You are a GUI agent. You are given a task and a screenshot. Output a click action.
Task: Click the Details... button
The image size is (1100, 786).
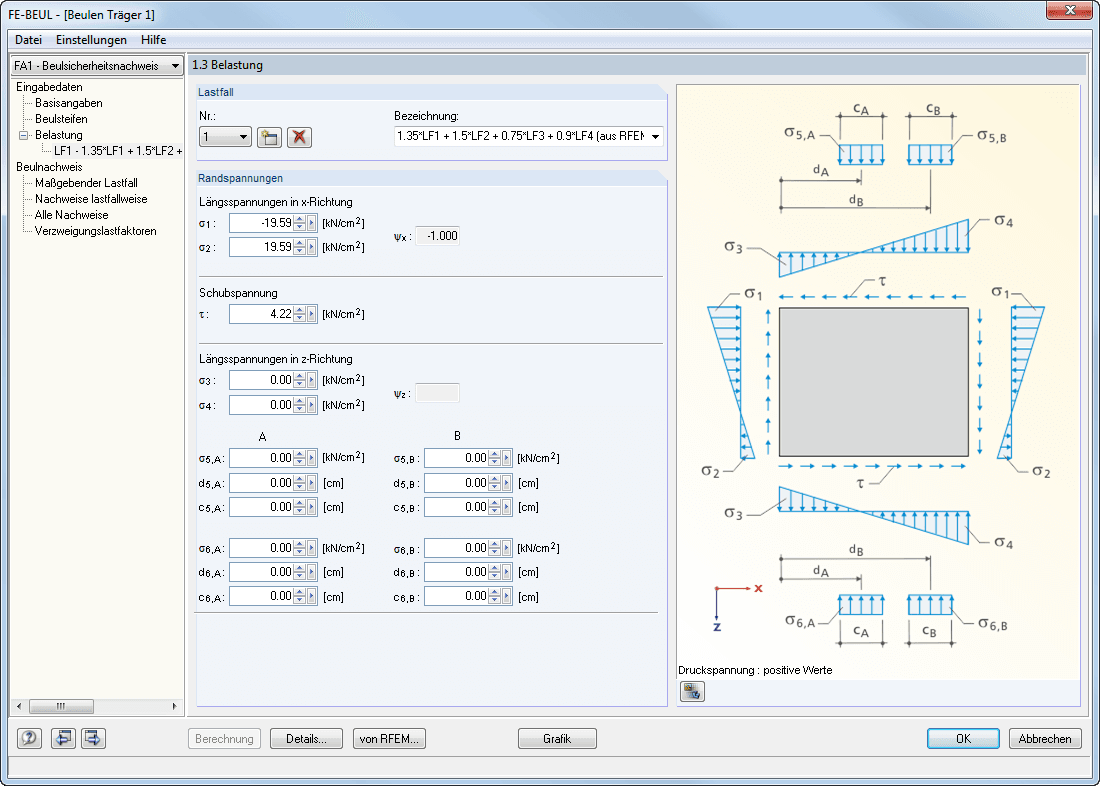pyautogui.click(x=307, y=738)
